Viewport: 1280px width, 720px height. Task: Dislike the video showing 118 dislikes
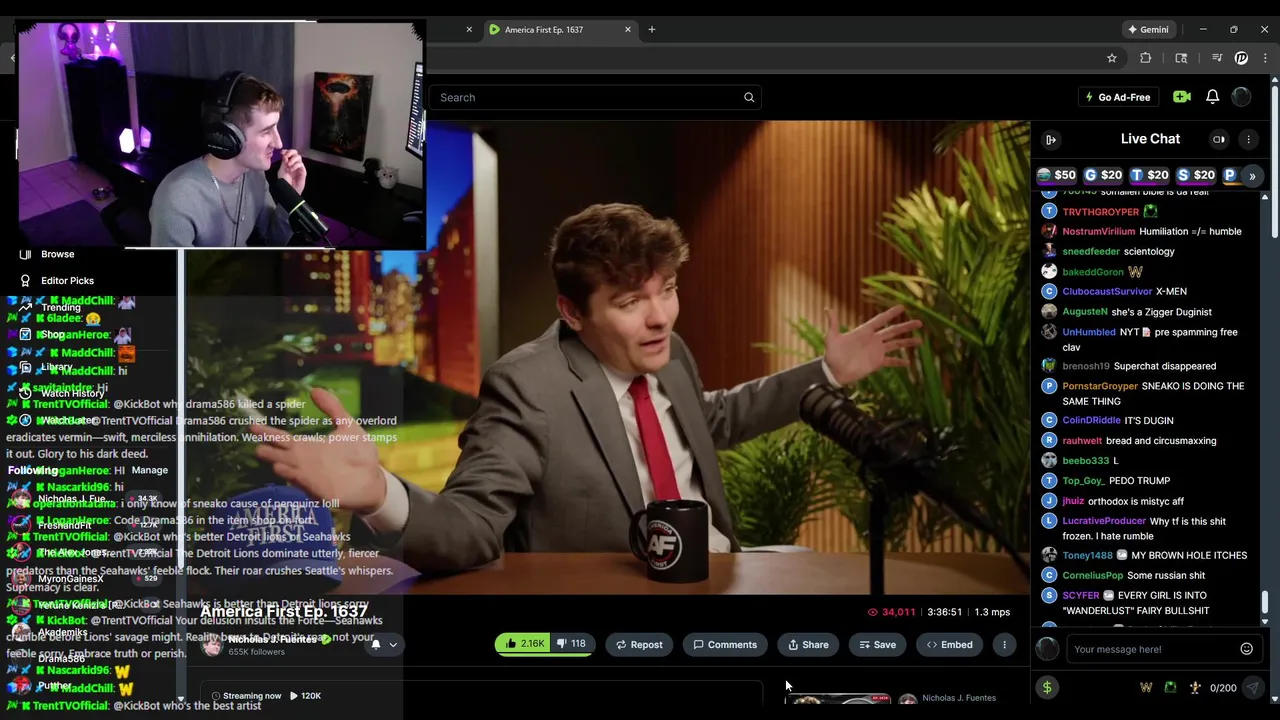(572, 644)
